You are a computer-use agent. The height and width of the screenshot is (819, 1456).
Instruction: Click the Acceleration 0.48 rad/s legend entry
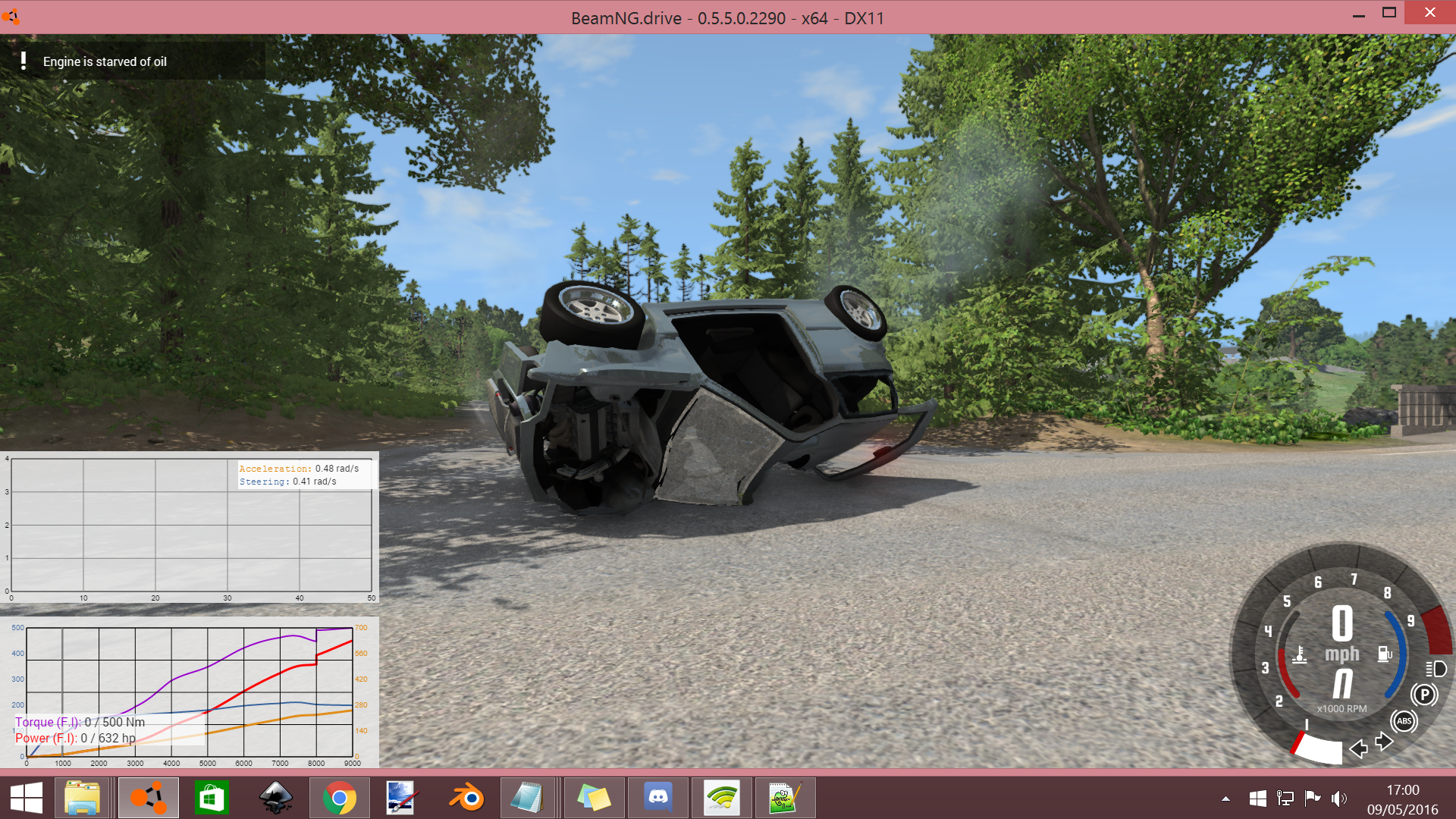point(299,469)
